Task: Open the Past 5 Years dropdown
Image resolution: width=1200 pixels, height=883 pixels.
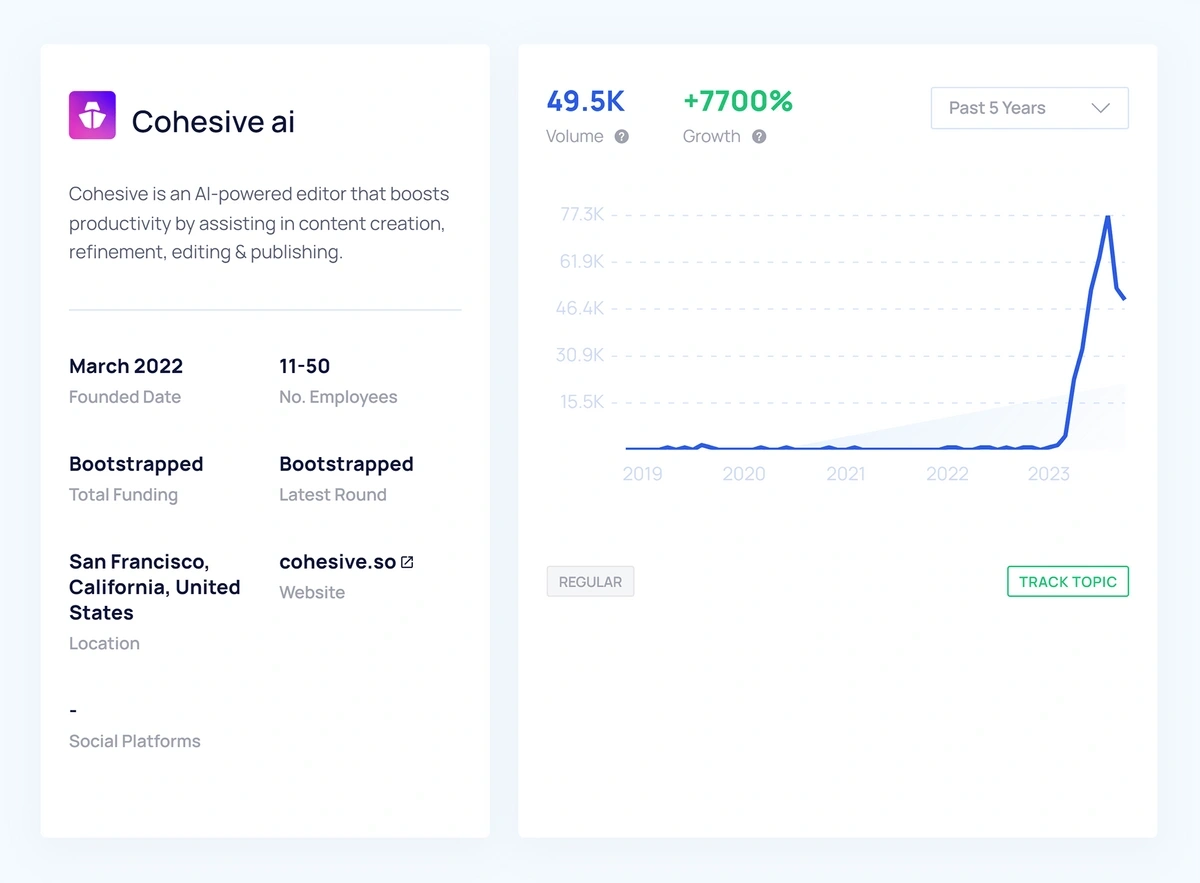Action: tap(1029, 108)
